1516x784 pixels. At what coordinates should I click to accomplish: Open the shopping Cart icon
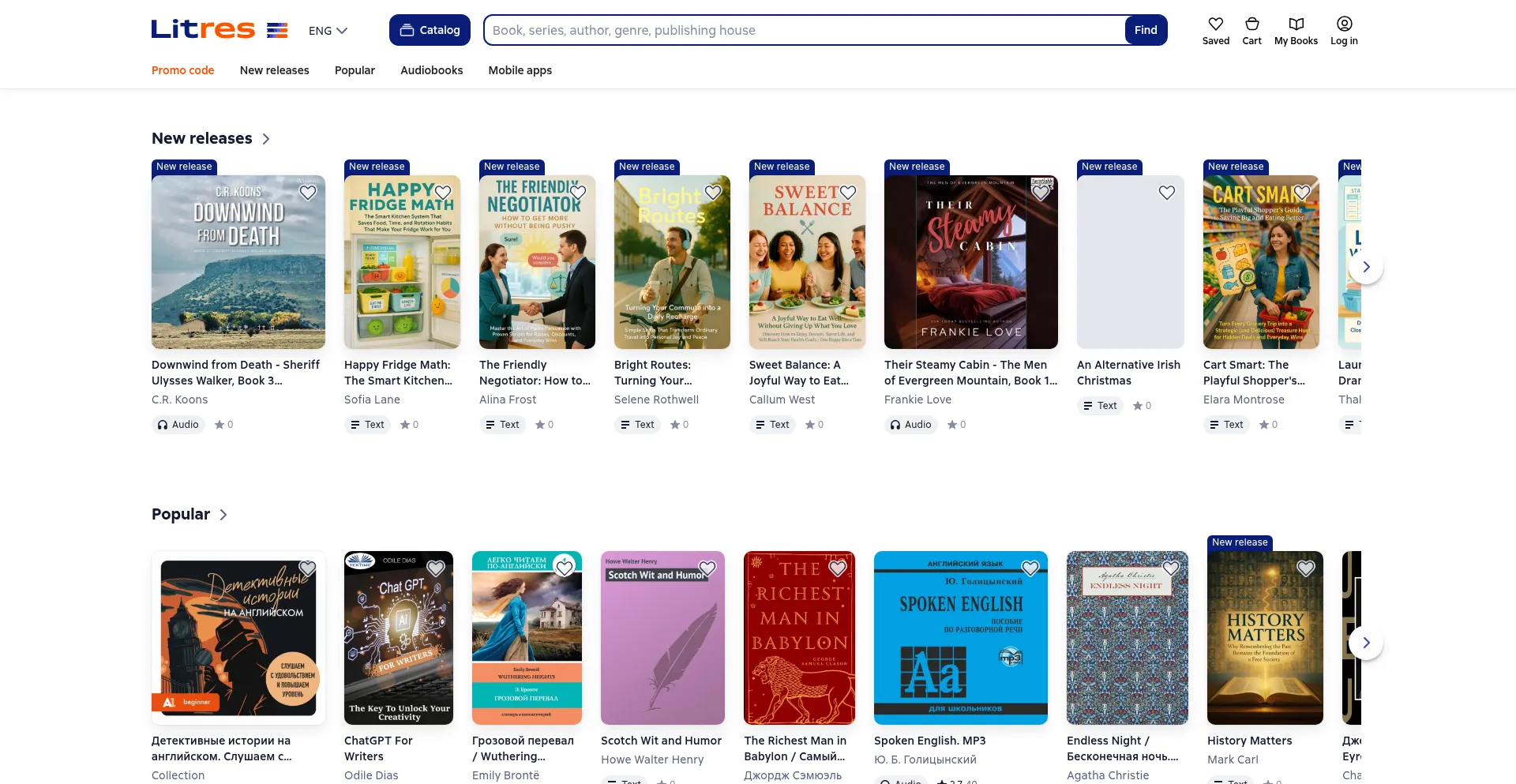(x=1251, y=24)
